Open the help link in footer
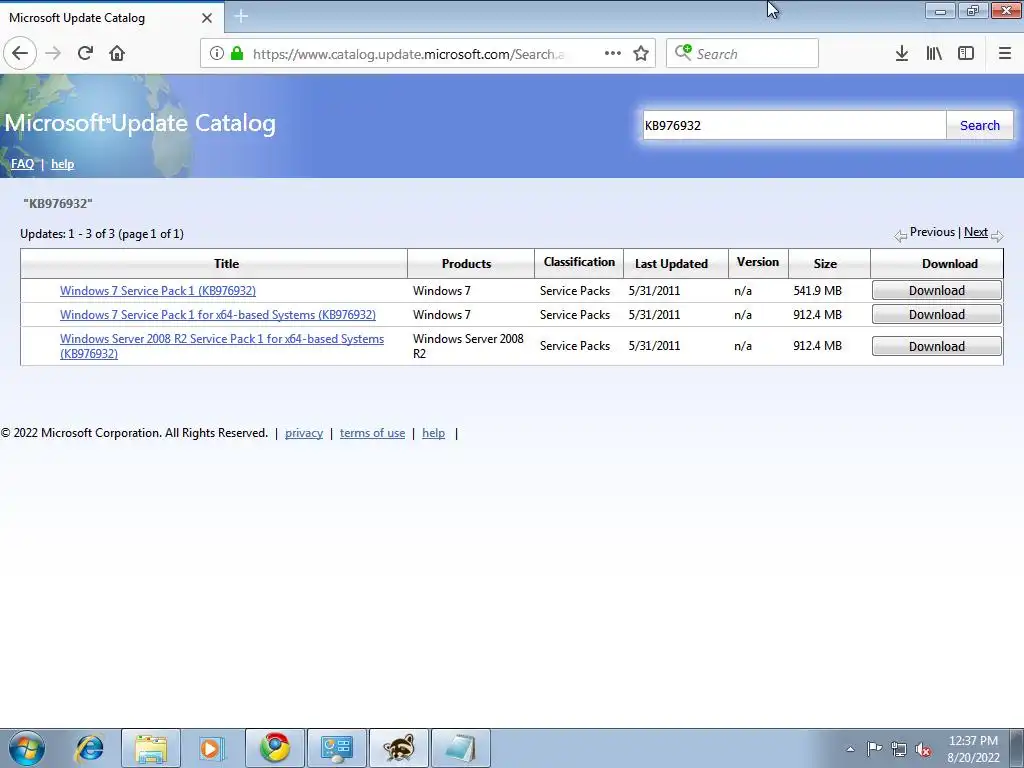Image resolution: width=1024 pixels, height=768 pixels. pos(433,433)
